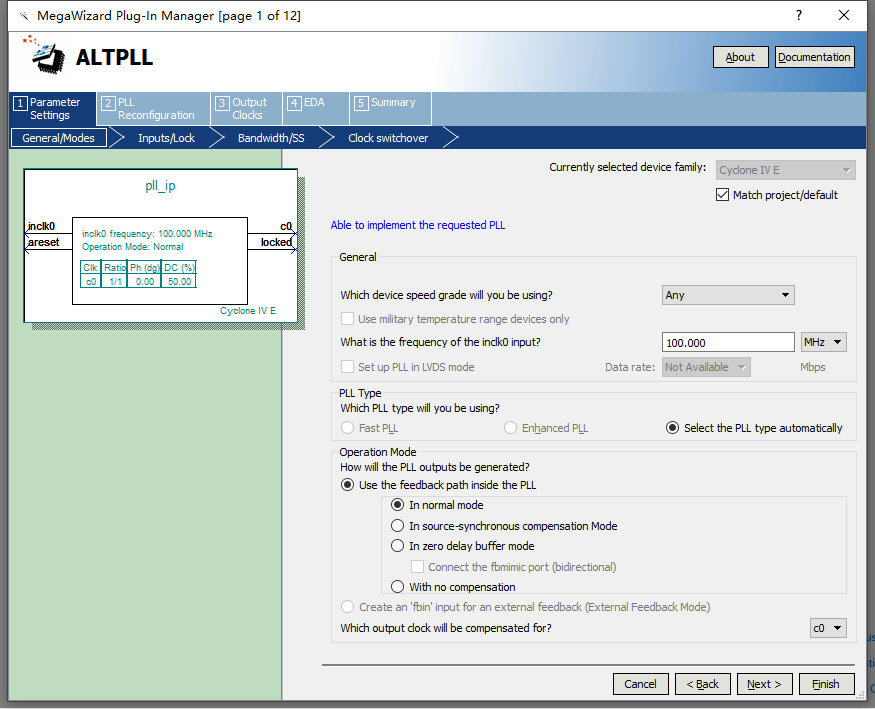Click 'Operation Mode: Normal' text in diagram
Screen dimensions: 875x709
pos(133,247)
